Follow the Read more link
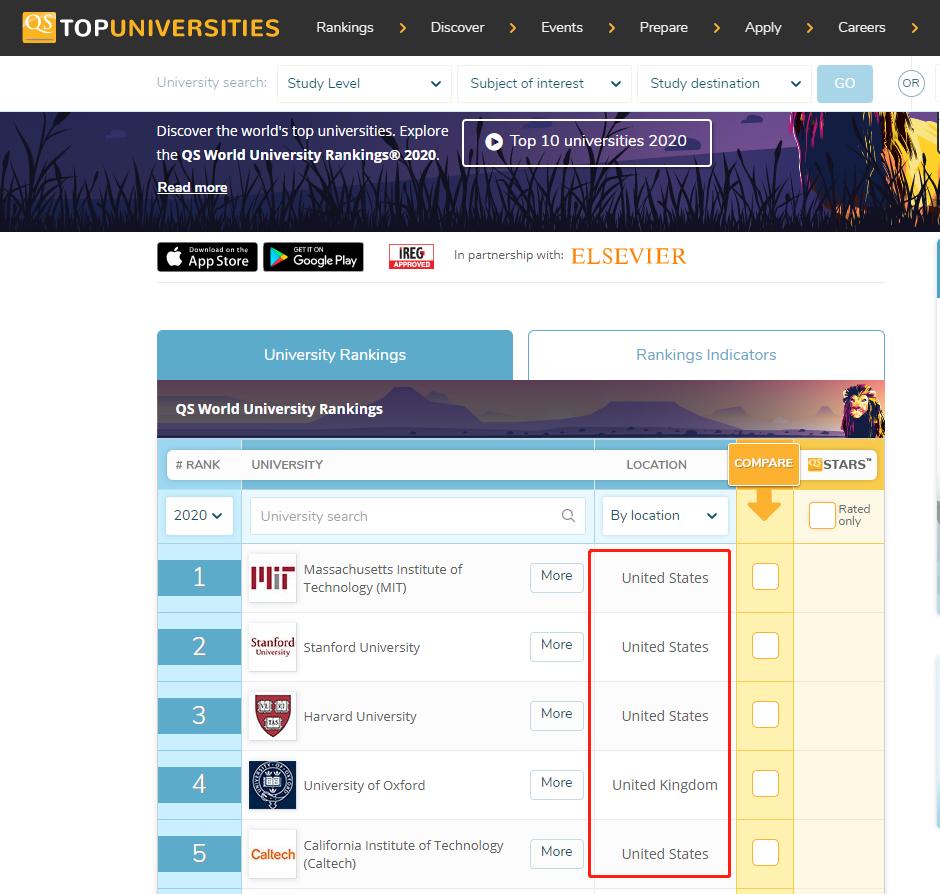This screenshot has height=894, width=940. click(x=192, y=187)
